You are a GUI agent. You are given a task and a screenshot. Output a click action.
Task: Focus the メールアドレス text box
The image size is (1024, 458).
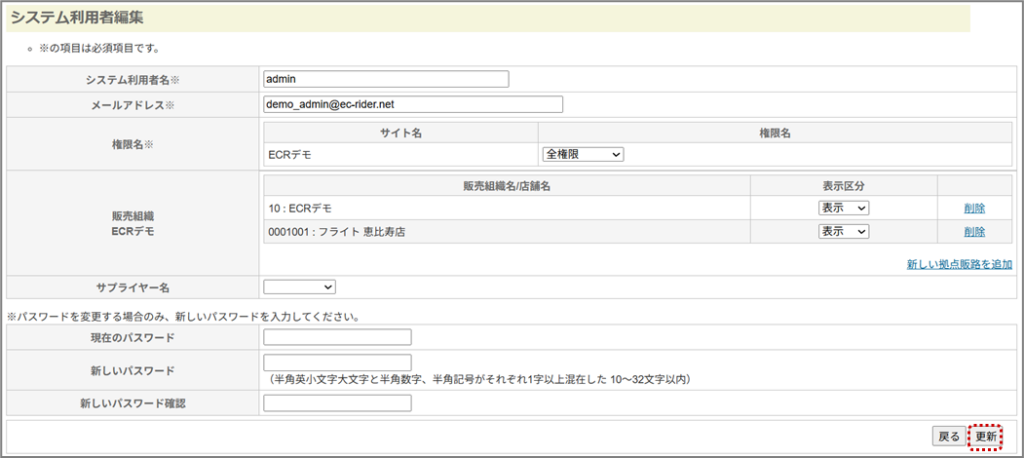(413, 104)
